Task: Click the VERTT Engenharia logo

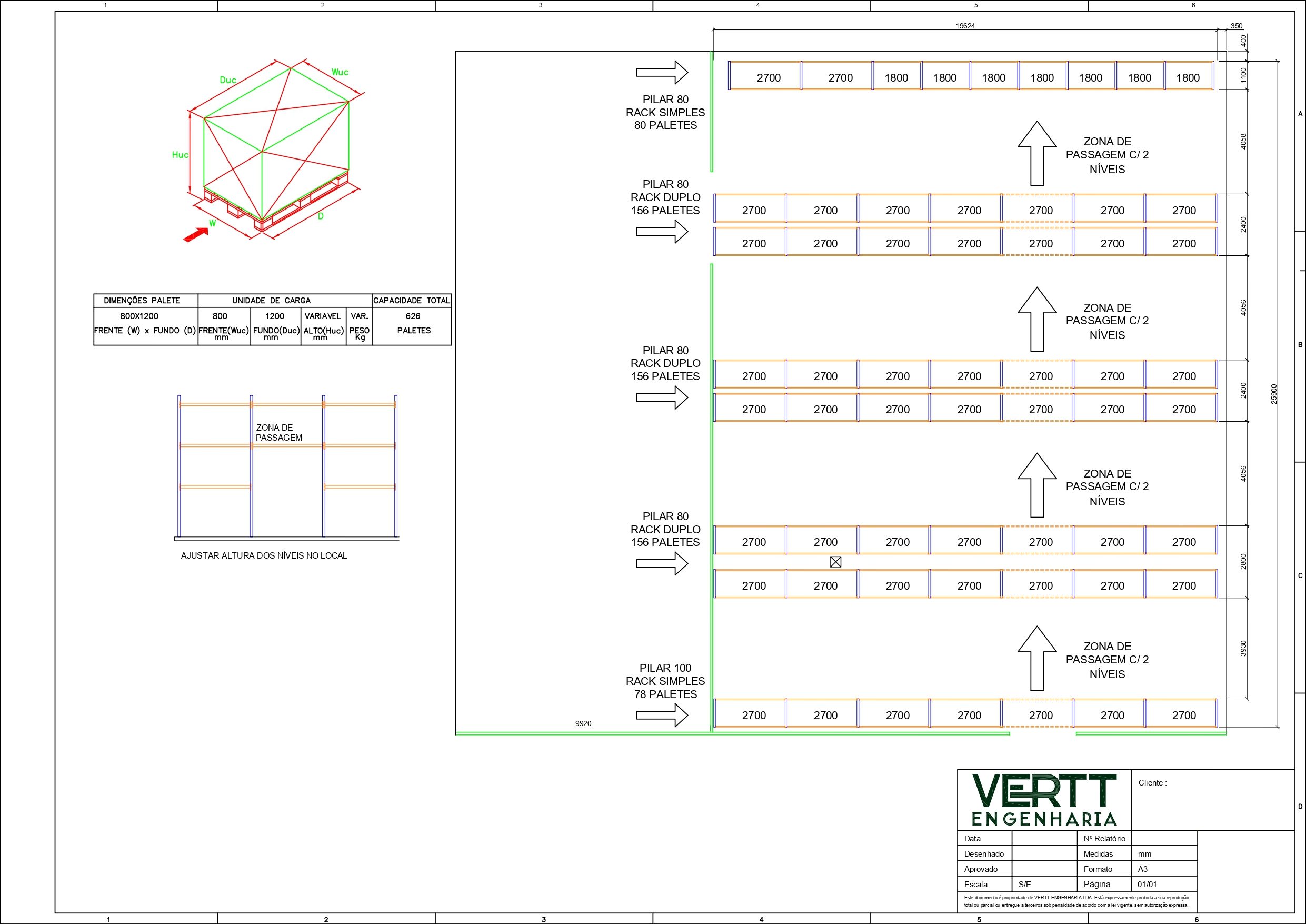Action: pyautogui.click(x=1044, y=799)
